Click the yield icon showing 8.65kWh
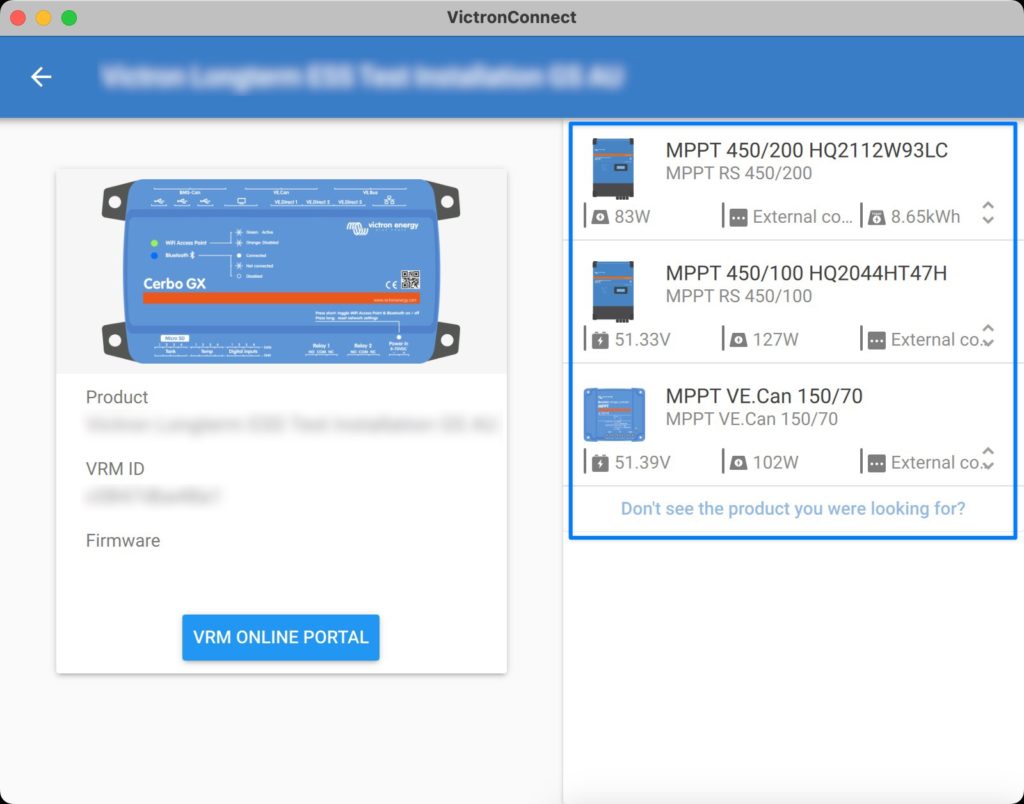 pos(877,216)
